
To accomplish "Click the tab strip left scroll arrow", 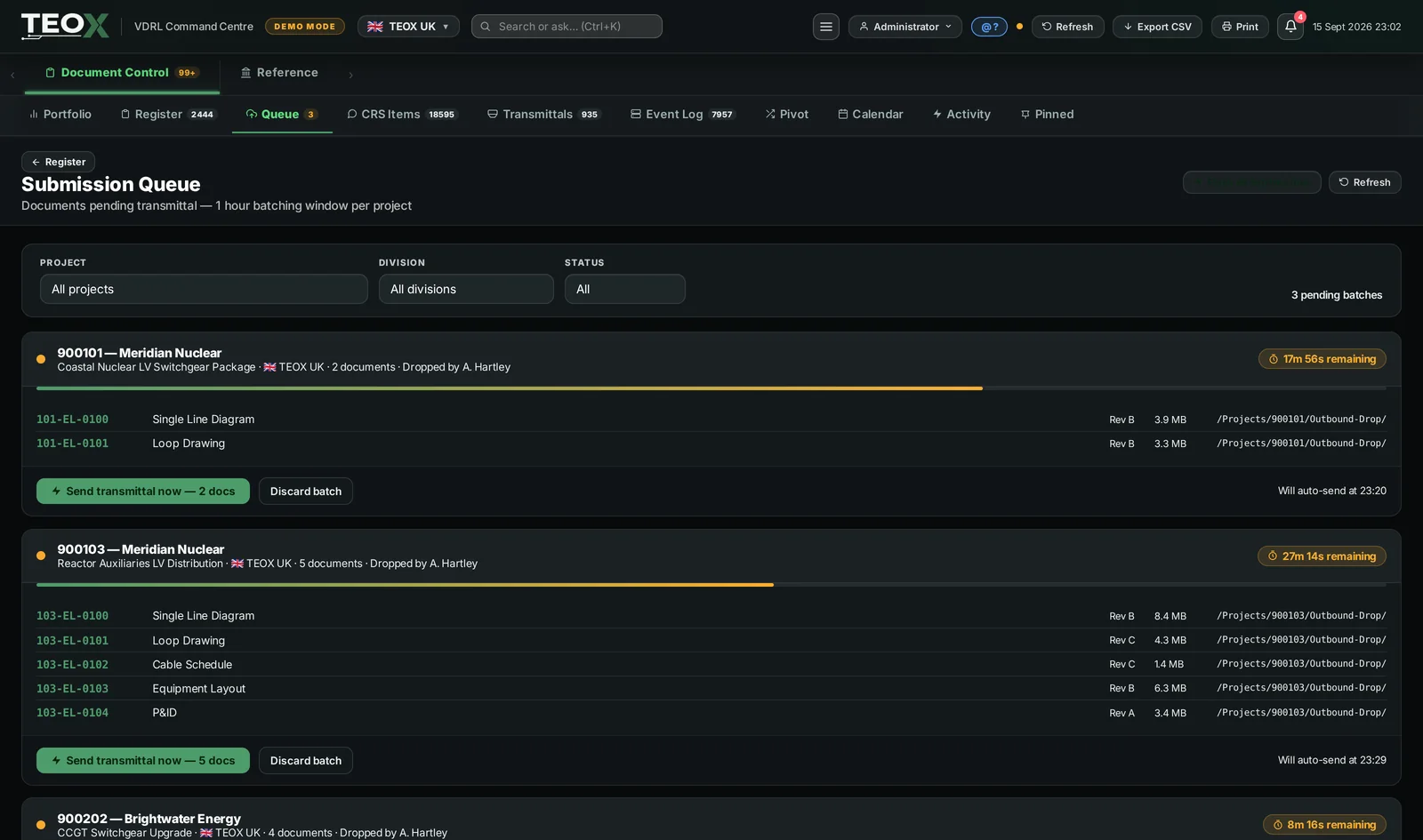I will pyautogui.click(x=12, y=76).
